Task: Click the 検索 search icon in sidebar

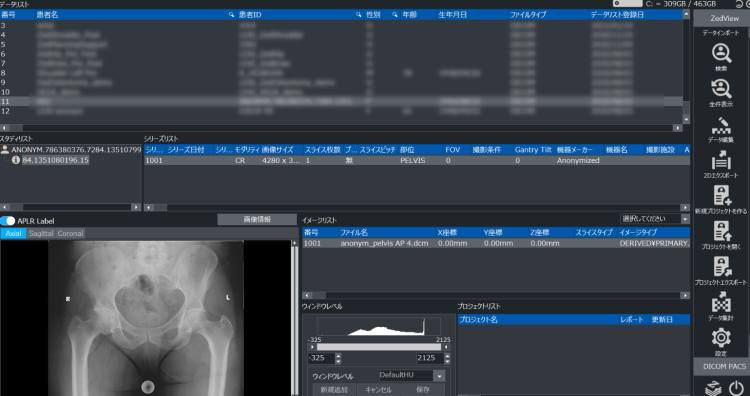Action: click(x=721, y=56)
